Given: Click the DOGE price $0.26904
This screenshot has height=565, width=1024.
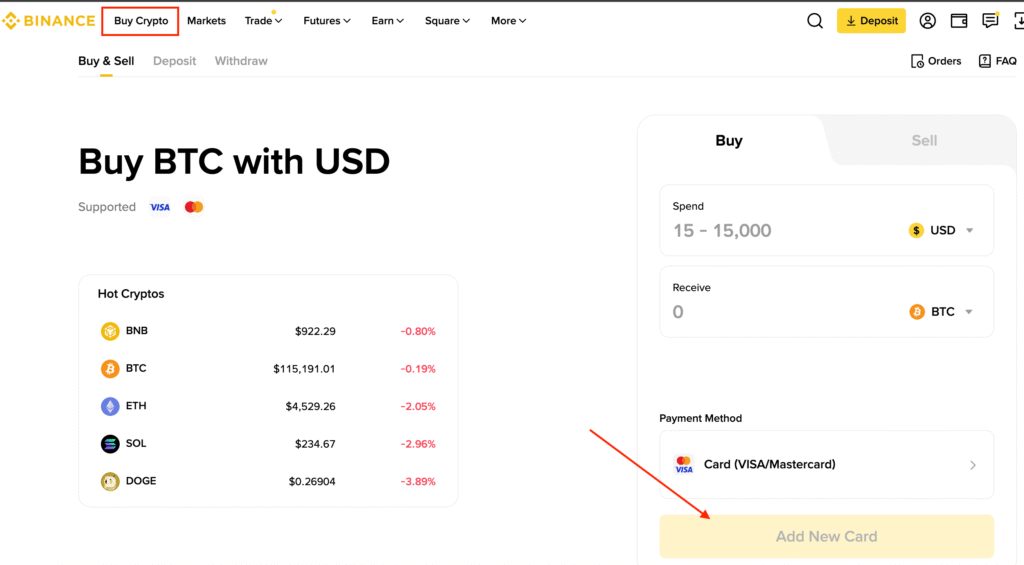Looking at the screenshot, I should [312, 481].
